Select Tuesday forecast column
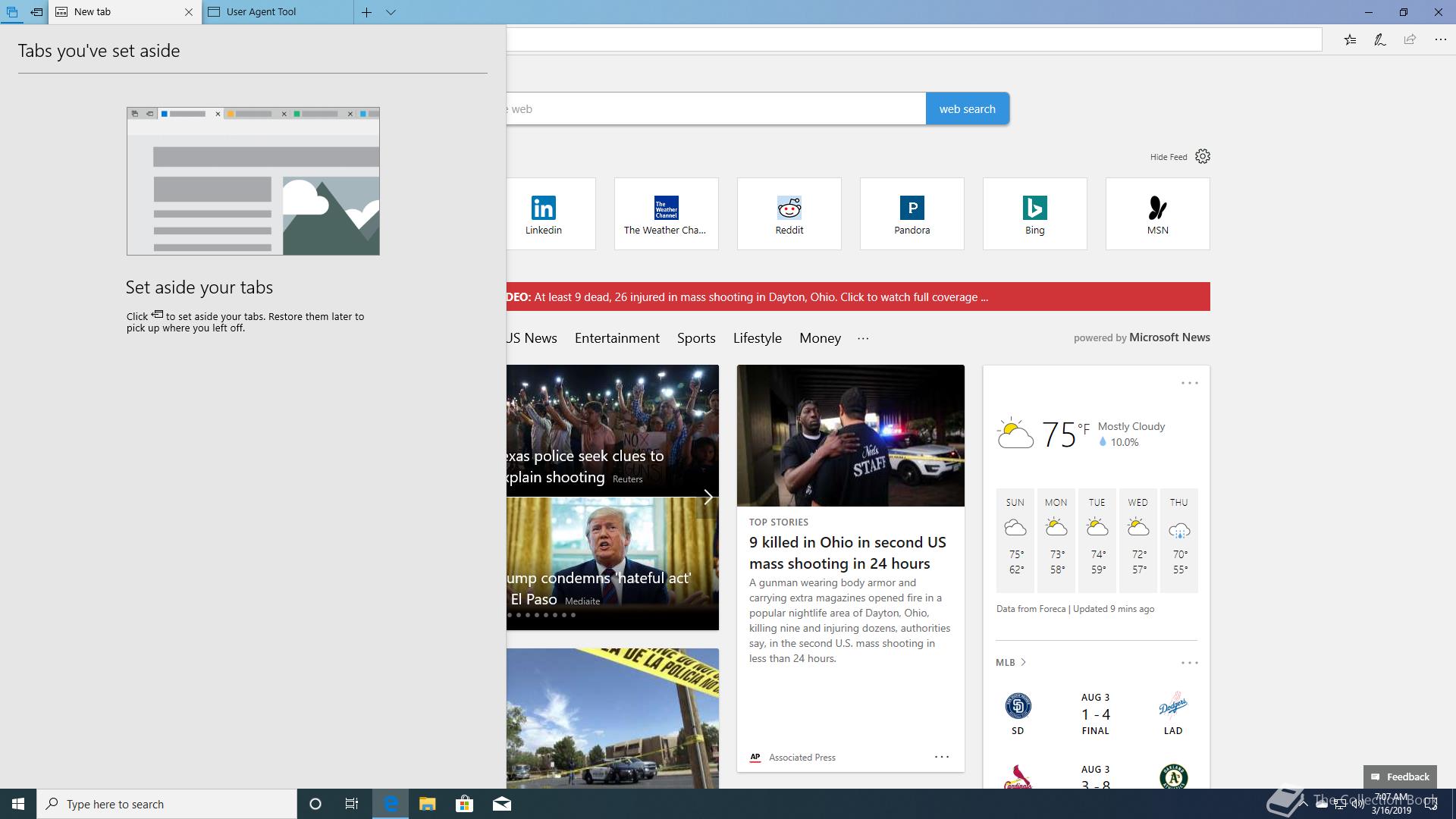This screenshot has height=819, width=1456. pos(1097,540)
